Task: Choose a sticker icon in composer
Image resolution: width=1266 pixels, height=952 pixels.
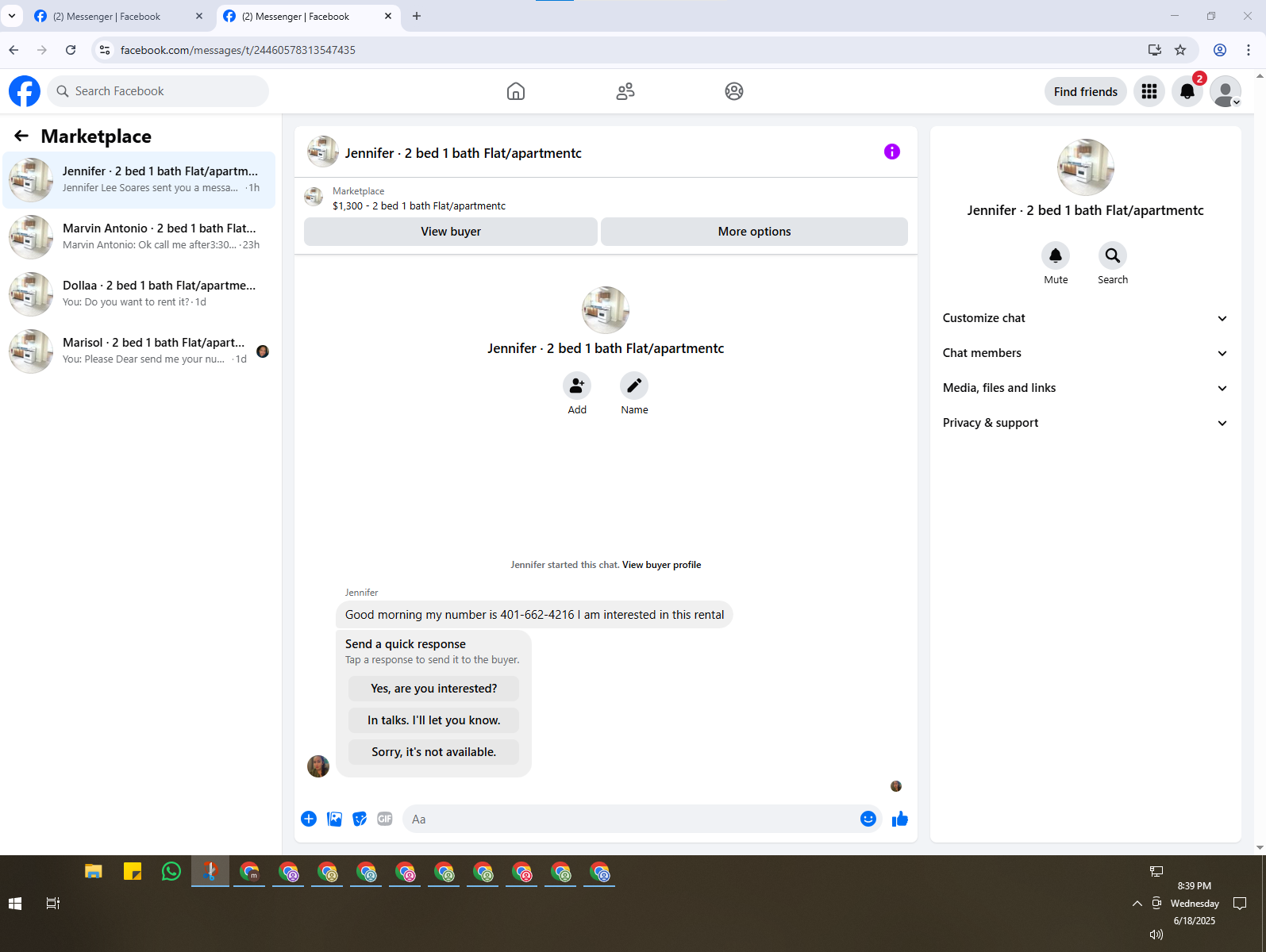Action: coord(360,819)
